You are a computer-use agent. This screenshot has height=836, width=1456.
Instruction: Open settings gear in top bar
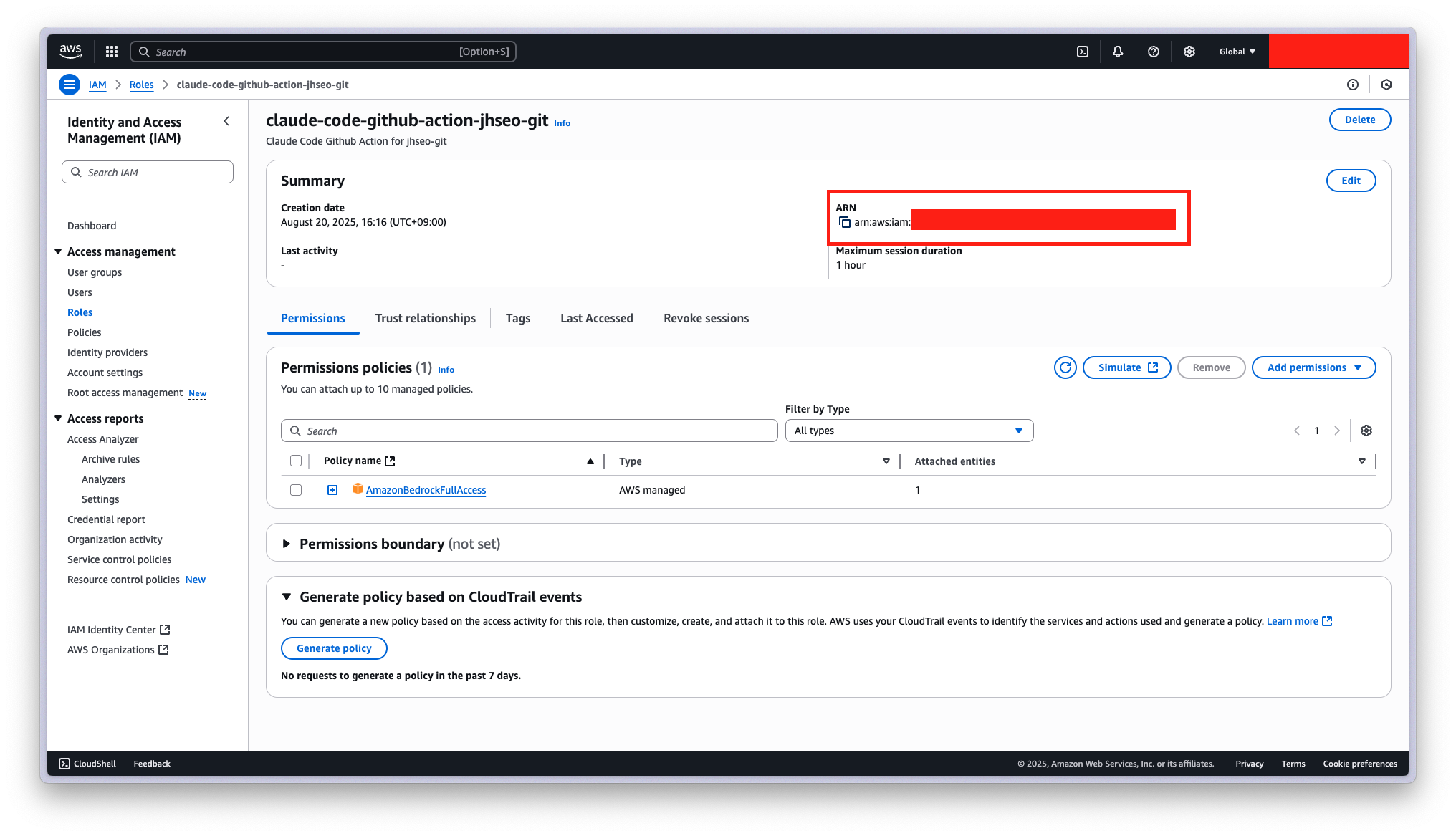point(1189,52)
